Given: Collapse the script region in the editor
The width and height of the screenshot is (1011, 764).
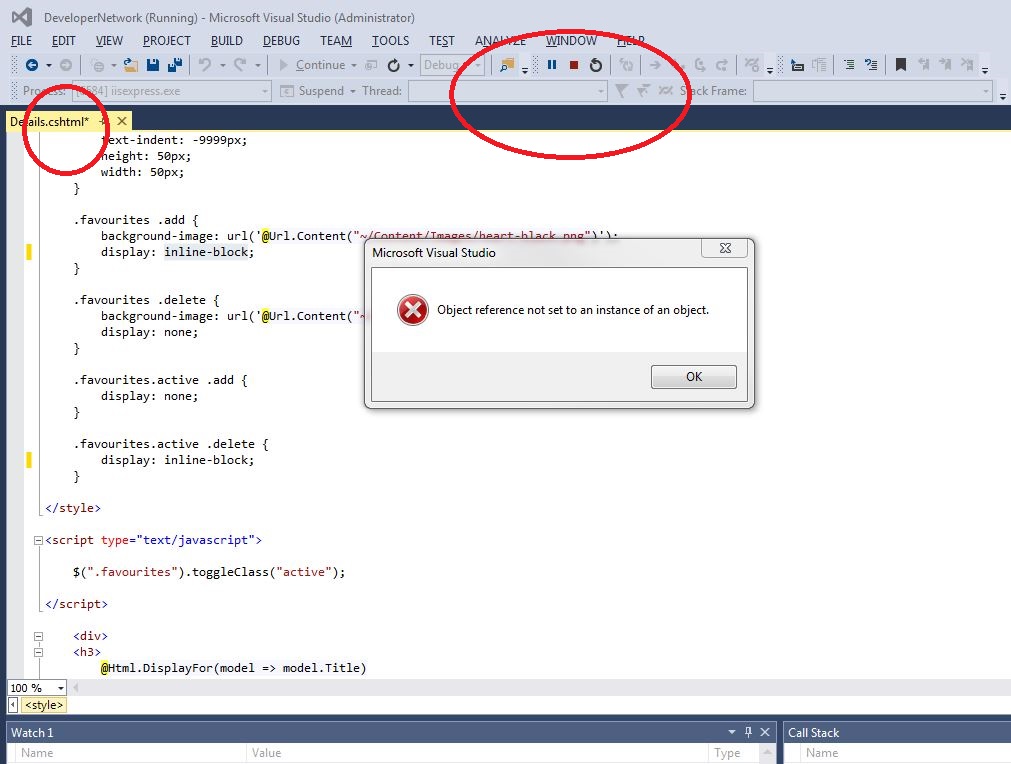Looking at the screenshot, I should click(37, 540).
